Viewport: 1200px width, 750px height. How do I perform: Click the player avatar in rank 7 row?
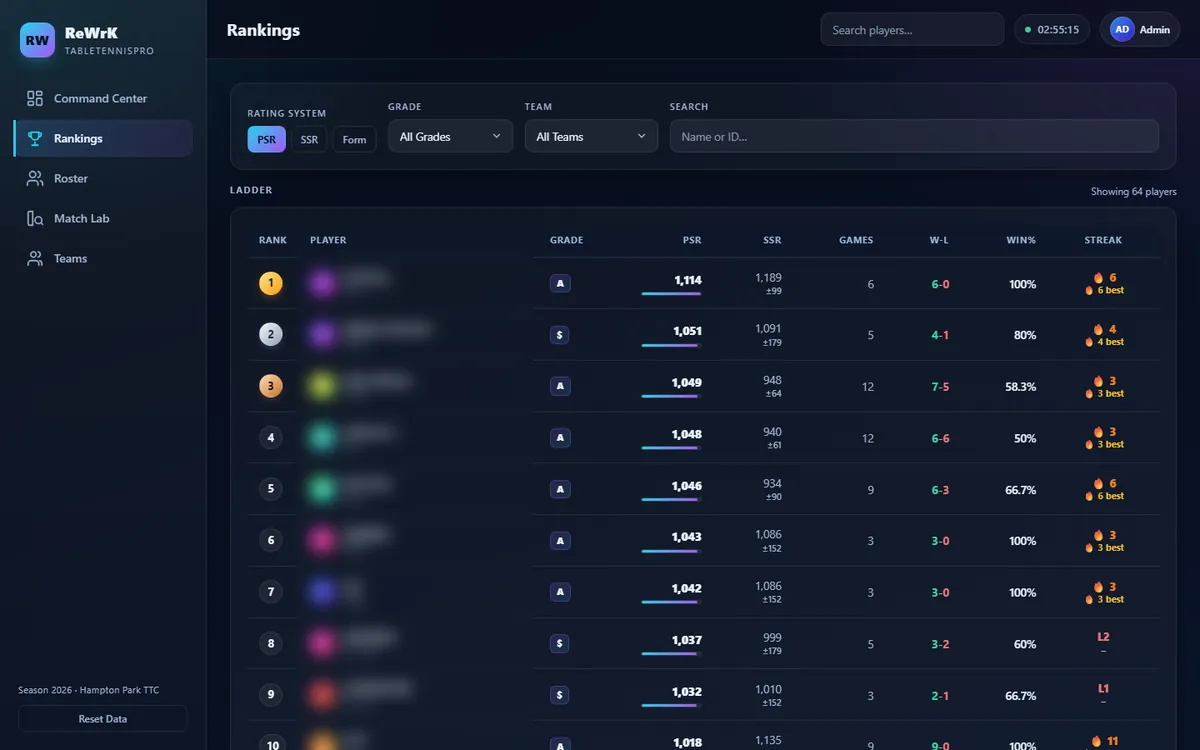(322, 592)
